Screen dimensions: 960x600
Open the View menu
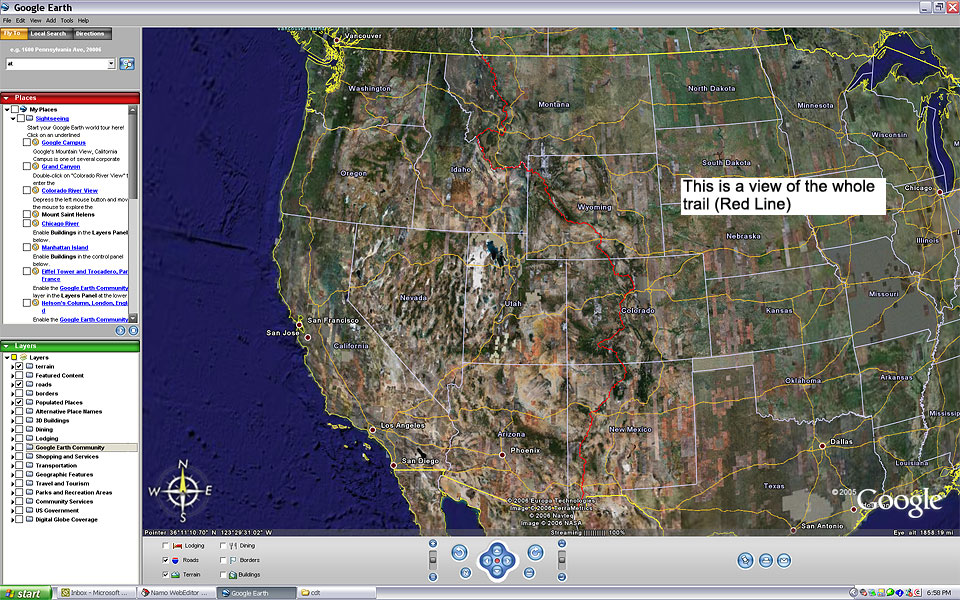click(x=36, y=20)
